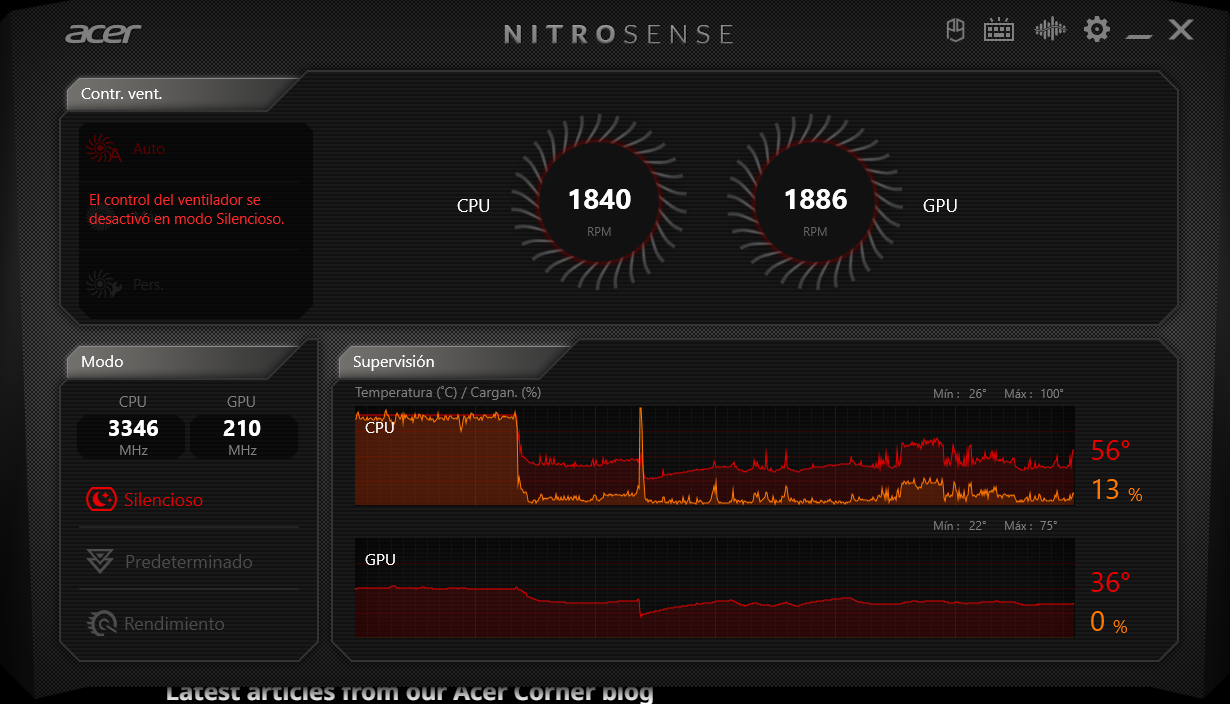The image size is (1230, 704).
Task: Click the CPU label beside left fan
Action: (473, 206)
